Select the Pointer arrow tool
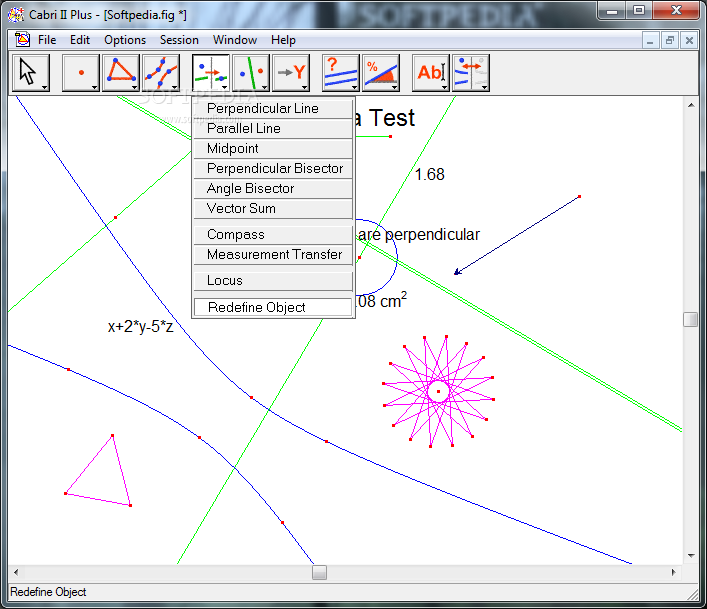The image size is (707, 609). point(31,73)
